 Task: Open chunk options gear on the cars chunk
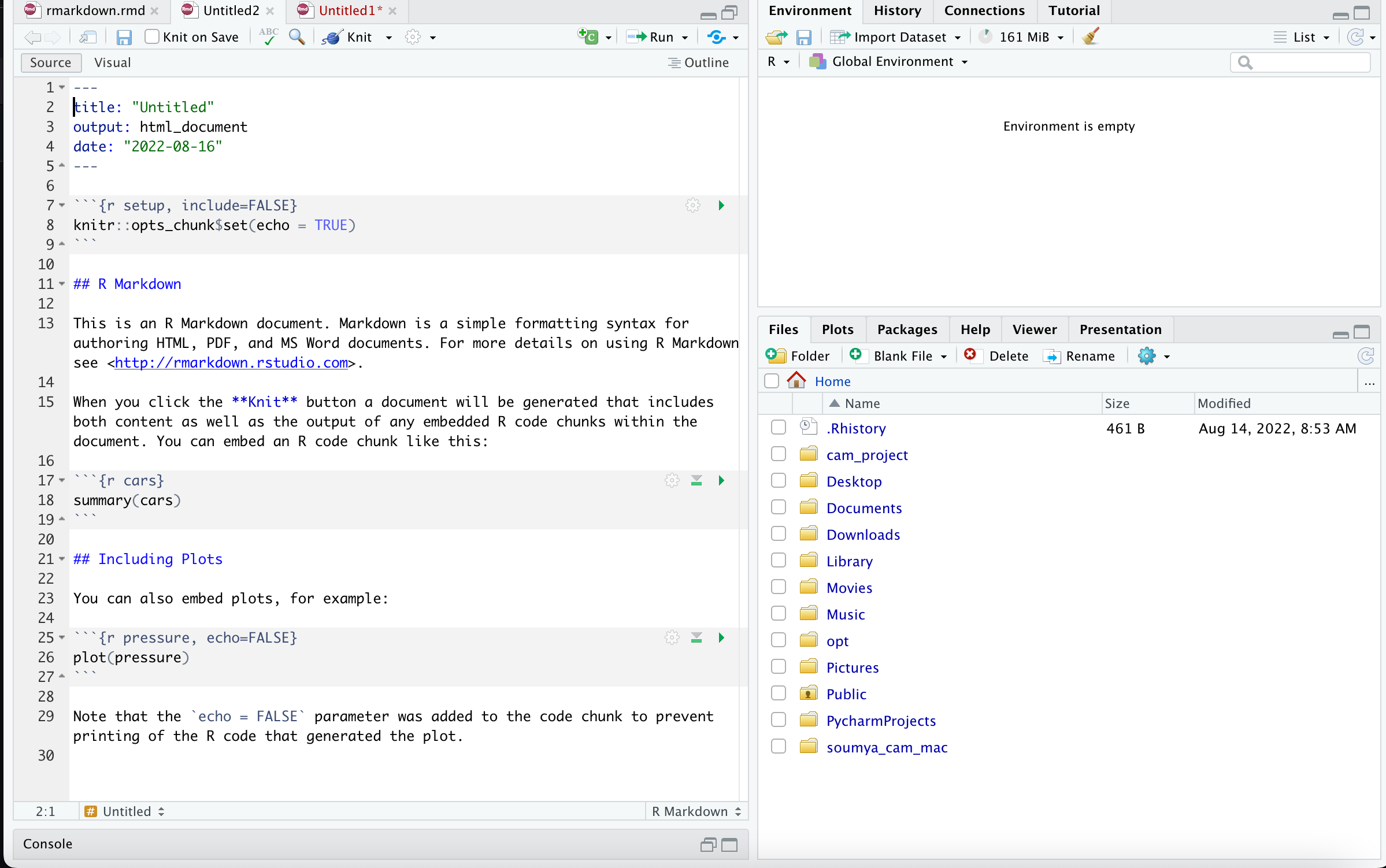pyautogui.click(x=672, y=480)
